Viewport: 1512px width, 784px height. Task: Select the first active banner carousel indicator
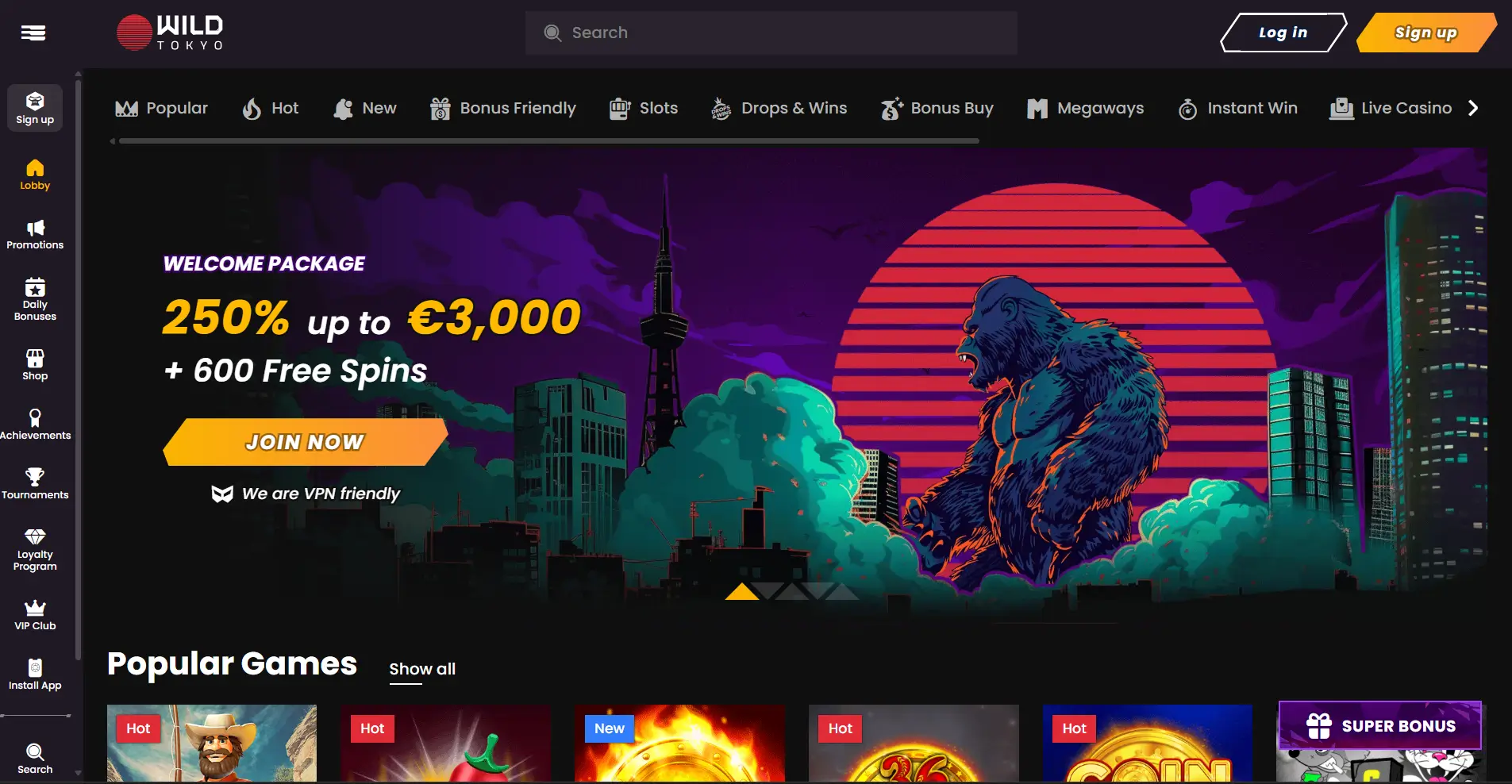tap(742, 591)
